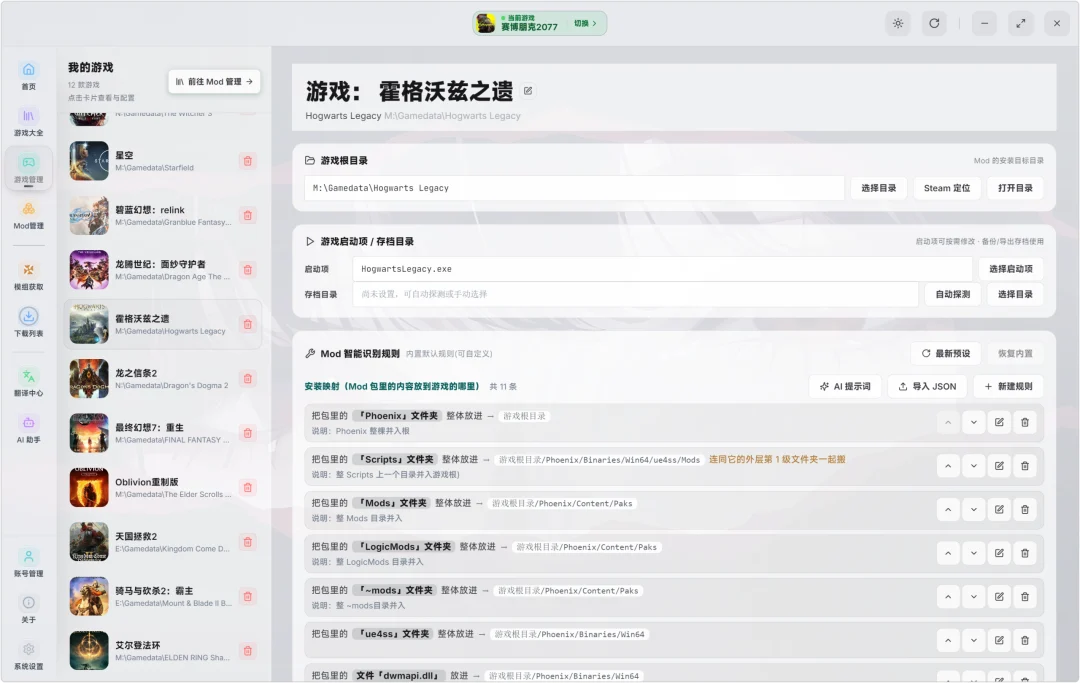Toggle the light/dark theme sun icon
The height and width of the screenshot is (683, 1080).
coord(898,23)
